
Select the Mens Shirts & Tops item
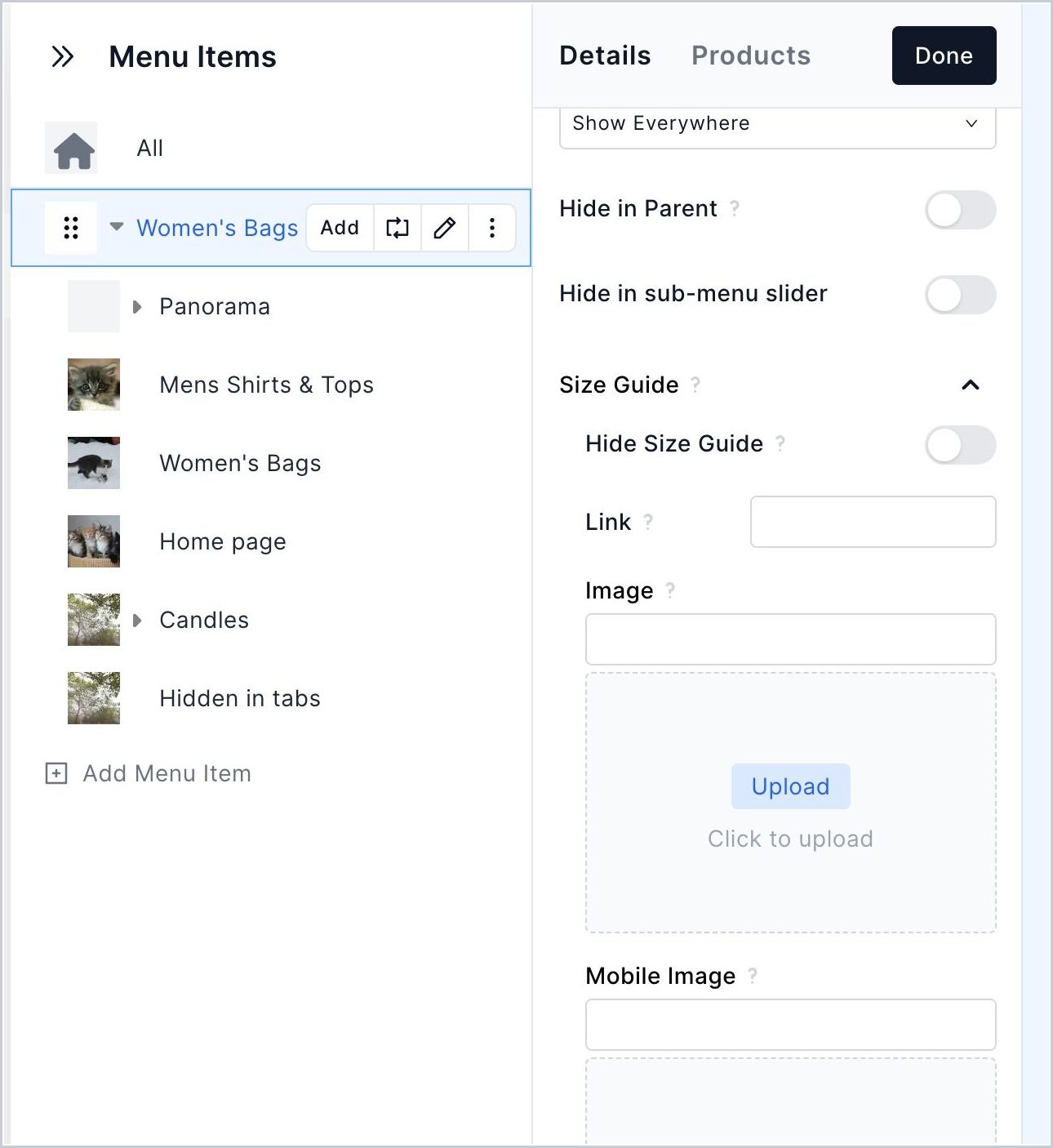pyautogui.click(x=267, y=385)
